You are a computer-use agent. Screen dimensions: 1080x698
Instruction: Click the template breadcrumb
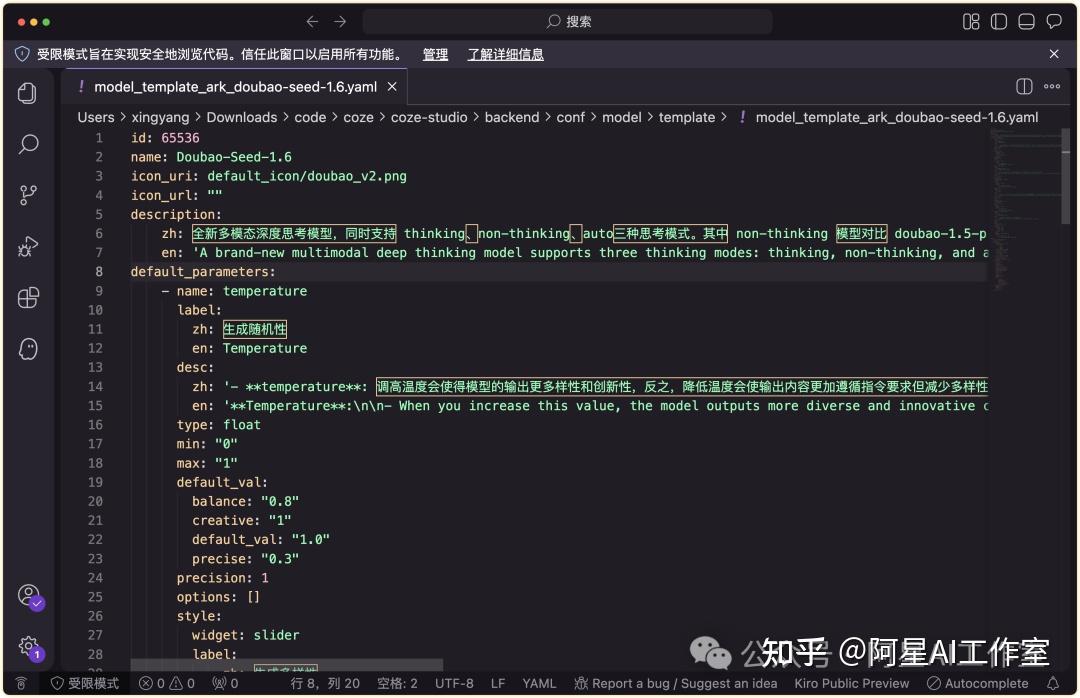click(x=686, y=117)
